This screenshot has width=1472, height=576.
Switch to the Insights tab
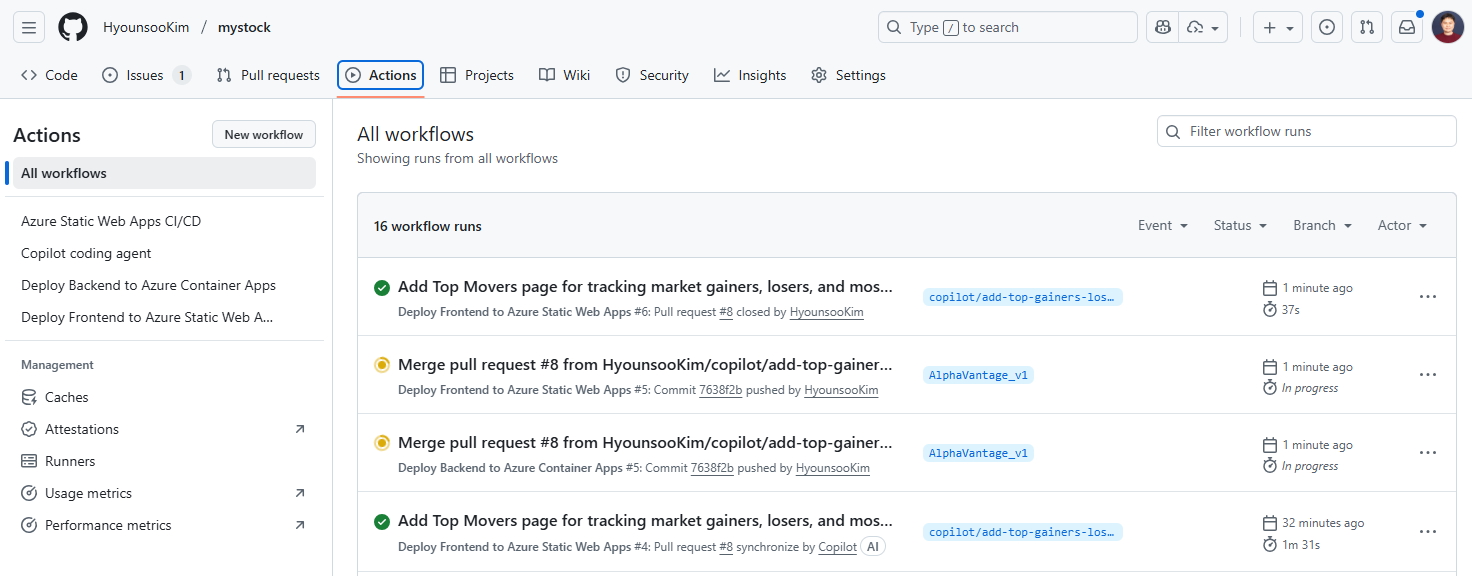click(750, 75)
